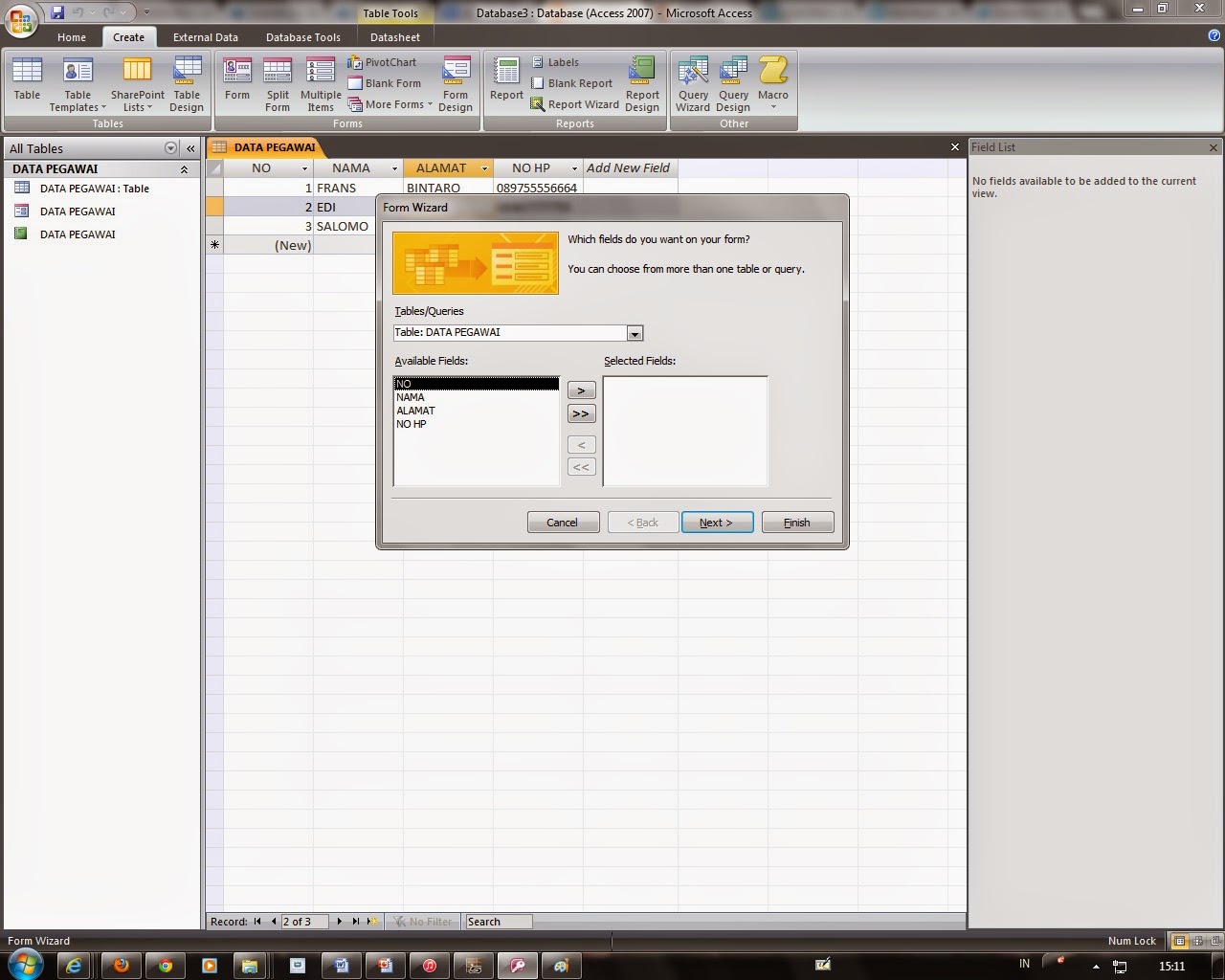Click Next > in Form Wizard
This screenshot has height=980, width=1225.
pos(717,523)
